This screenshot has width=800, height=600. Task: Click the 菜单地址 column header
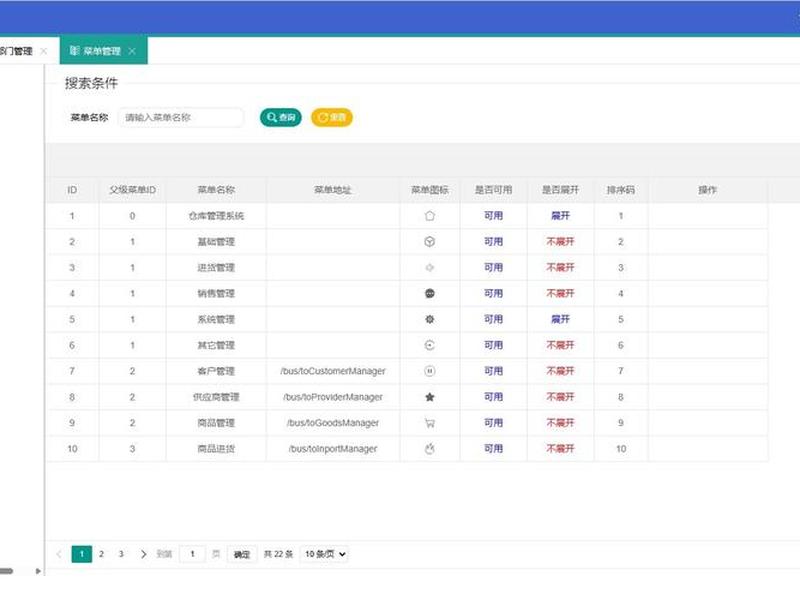[333, 190]
